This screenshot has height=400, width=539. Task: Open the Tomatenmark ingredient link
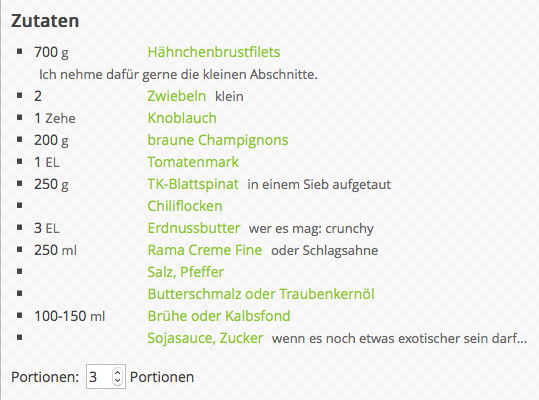(193, 162)
